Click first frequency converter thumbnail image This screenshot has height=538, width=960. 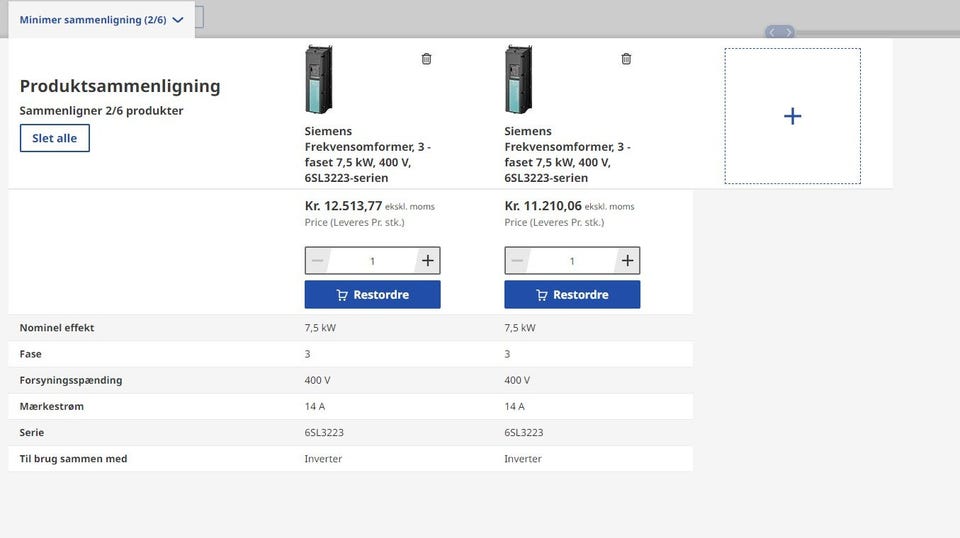click(319, 79)
